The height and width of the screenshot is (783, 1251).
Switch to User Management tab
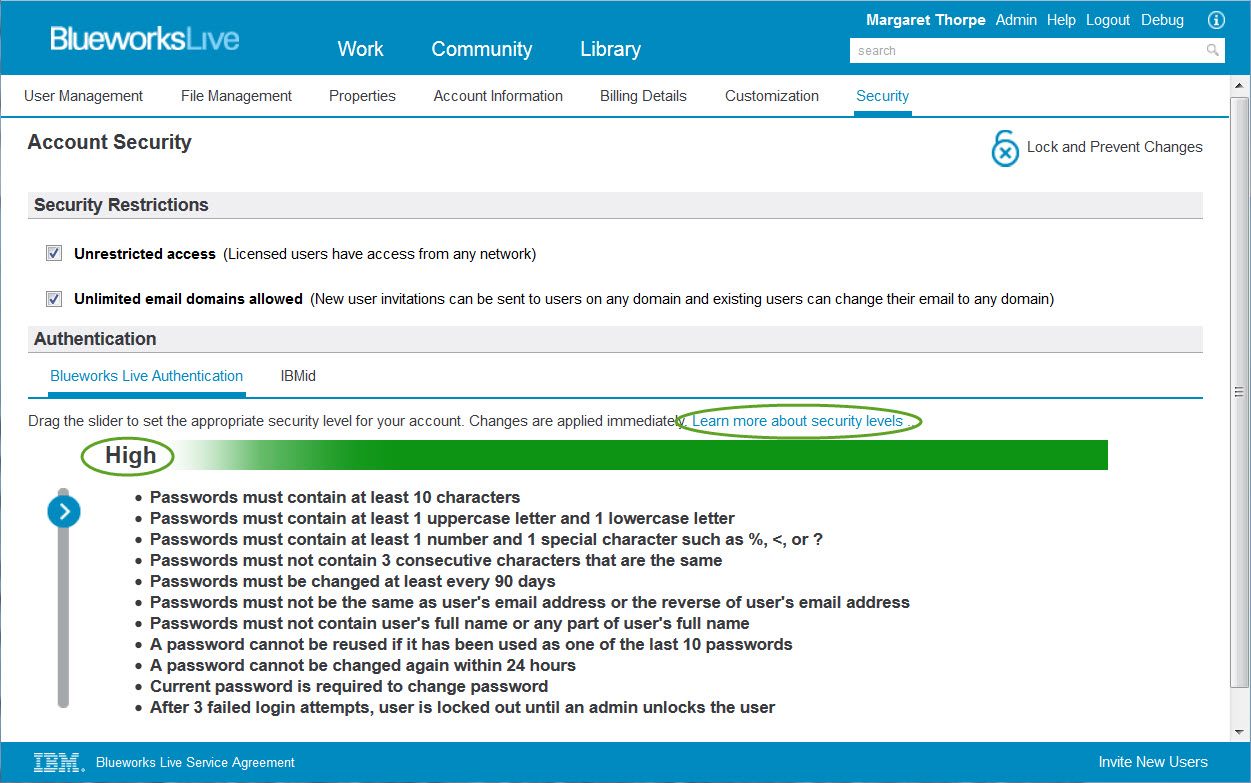pyautogui.click(x=84, y=96)
